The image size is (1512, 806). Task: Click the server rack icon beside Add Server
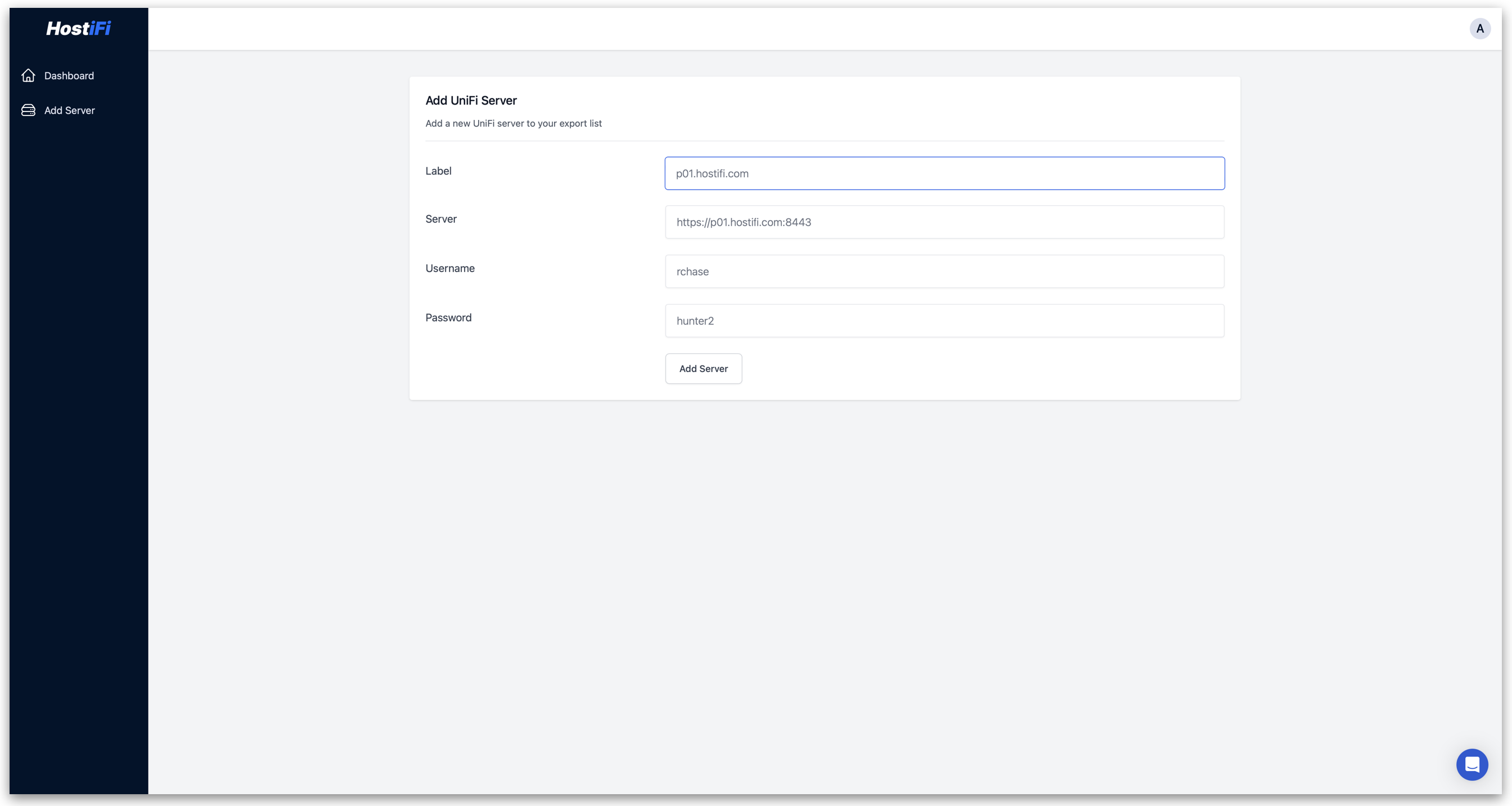click(28, 110)
